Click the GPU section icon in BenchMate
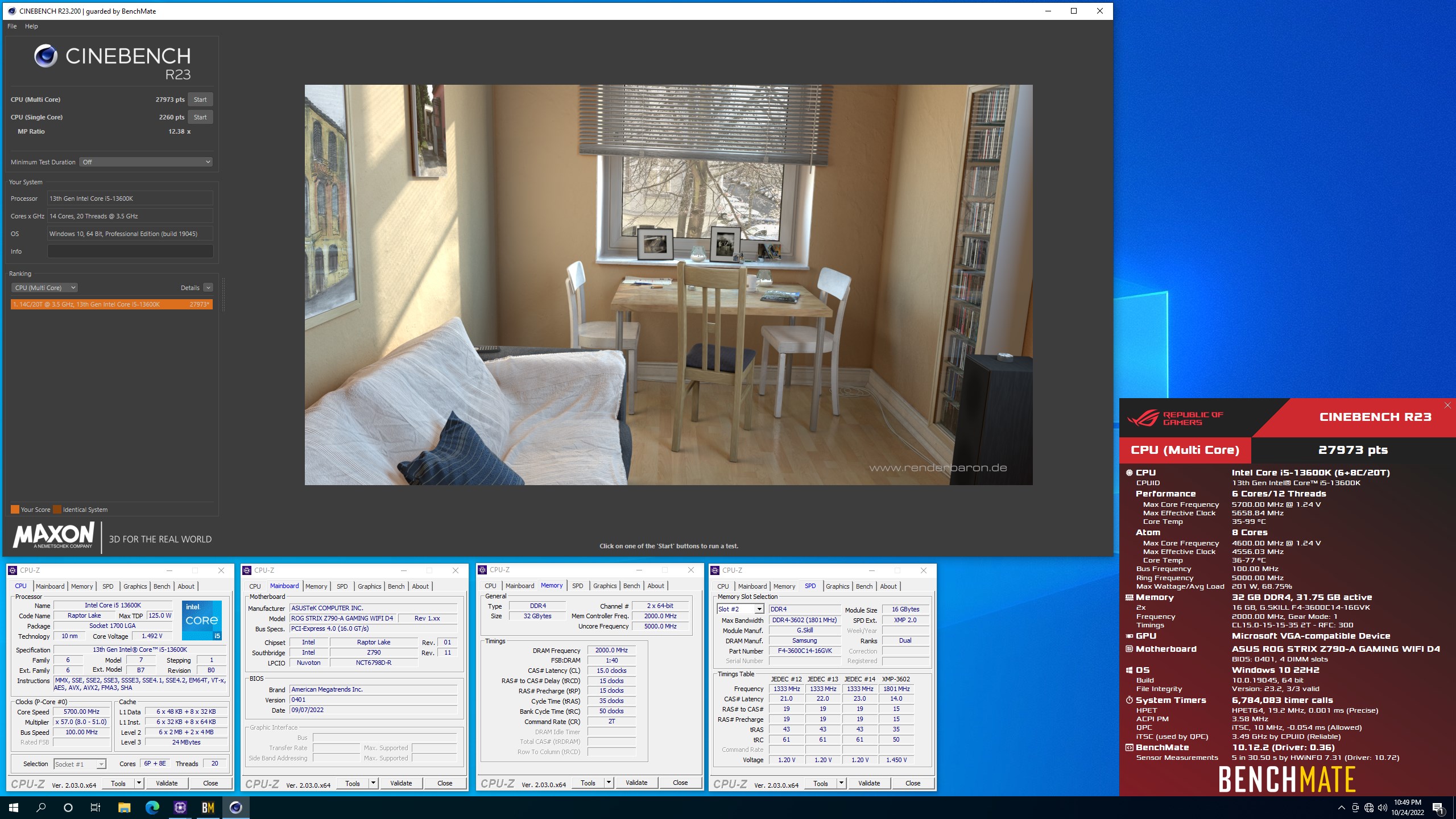The width and height of the screenshot is (1456, 819). coord(1129,636)
